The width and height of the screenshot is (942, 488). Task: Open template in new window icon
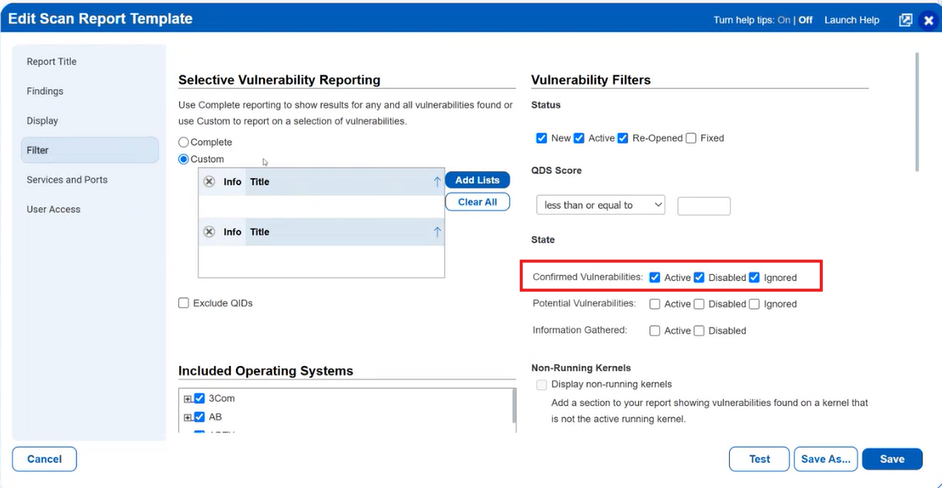point(905,20)
